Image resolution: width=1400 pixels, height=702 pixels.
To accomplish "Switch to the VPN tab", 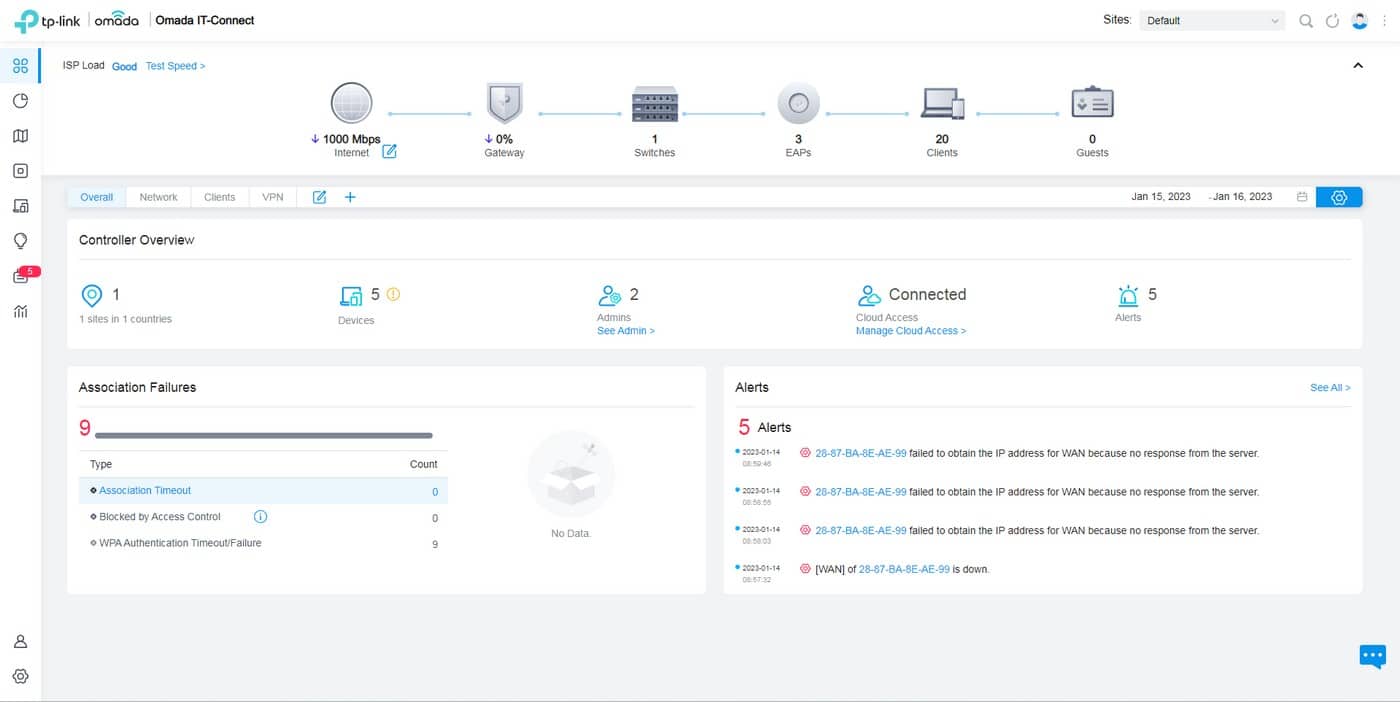I will click(x=272, y=197).
